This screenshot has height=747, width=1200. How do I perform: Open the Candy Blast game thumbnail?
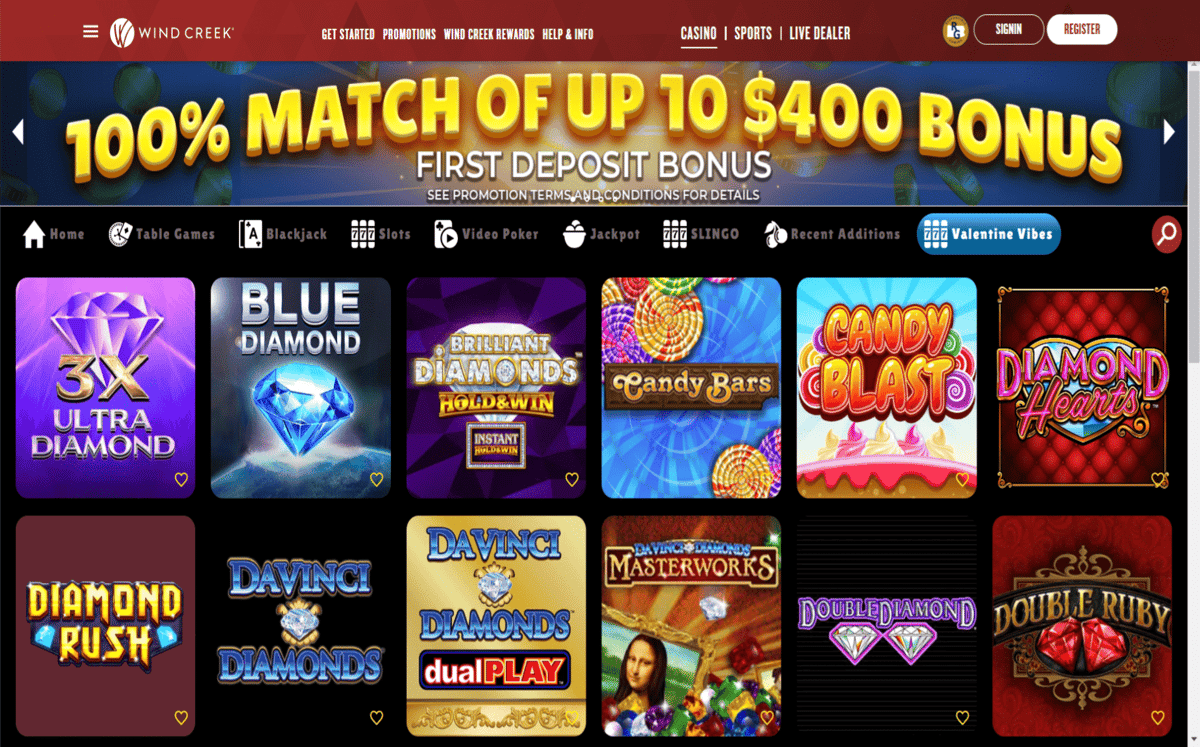pos(886,388)
